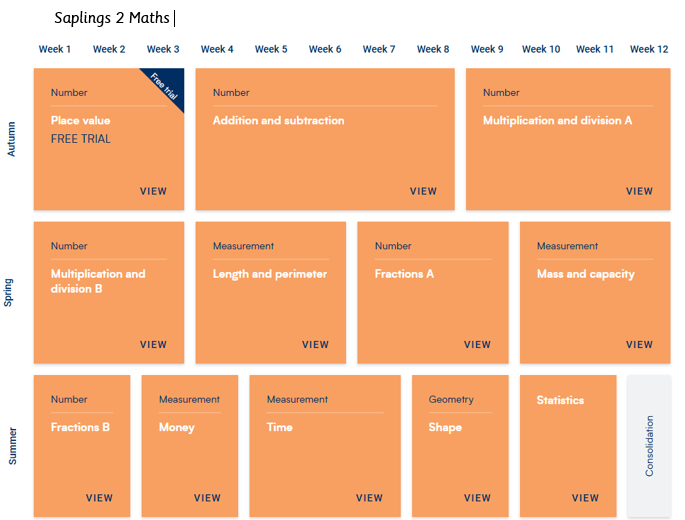Click the Summer term label
The image size is (685, 520).
pos(12,446)
